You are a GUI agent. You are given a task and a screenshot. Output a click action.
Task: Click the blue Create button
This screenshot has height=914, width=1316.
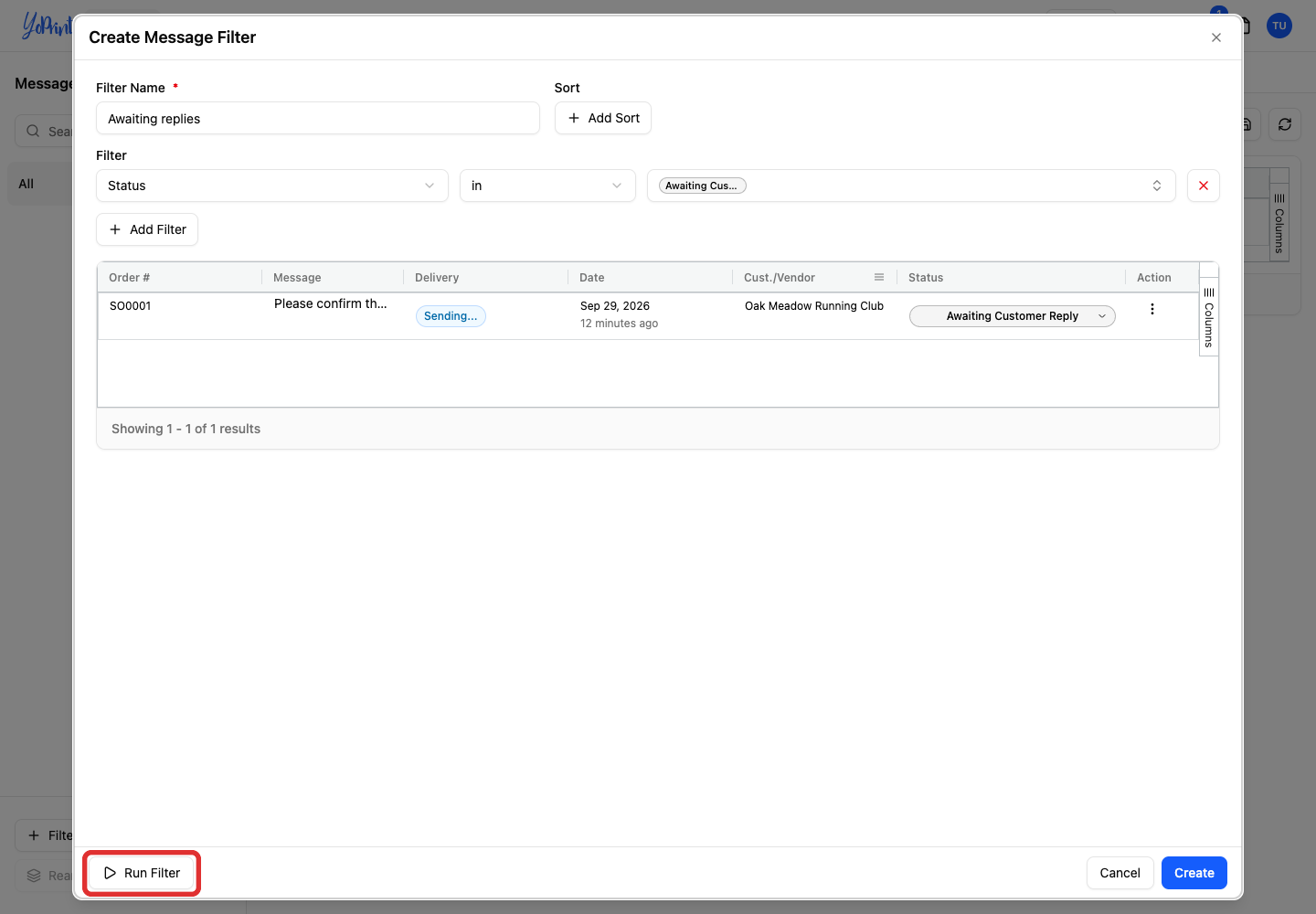pos(1194,873)
